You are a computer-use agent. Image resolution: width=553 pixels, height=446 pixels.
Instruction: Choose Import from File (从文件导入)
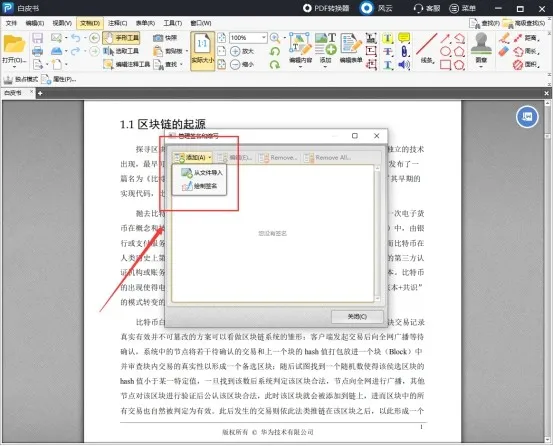[202, 173]
